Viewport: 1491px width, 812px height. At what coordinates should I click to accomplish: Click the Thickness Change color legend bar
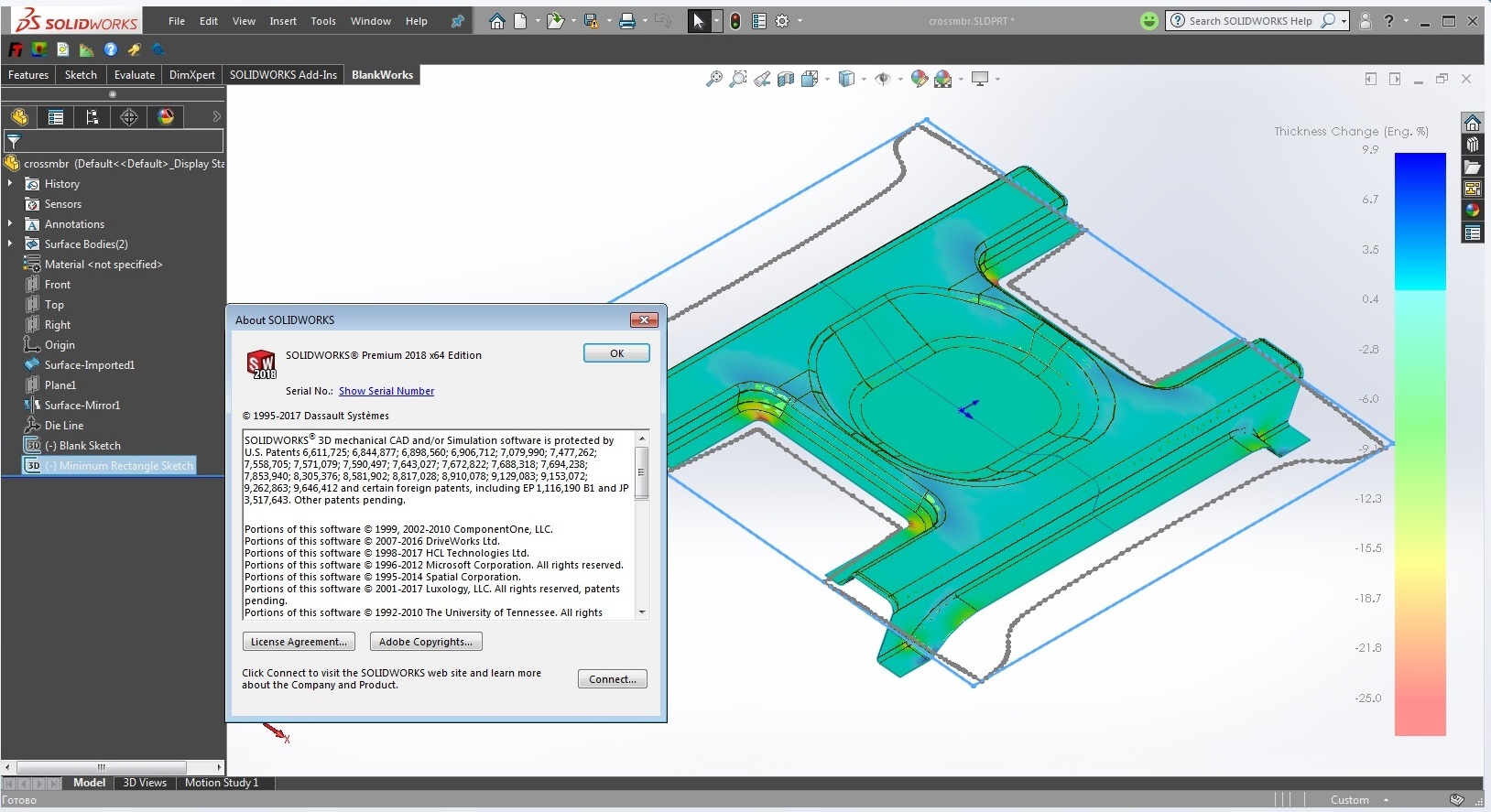[1420, 444]
